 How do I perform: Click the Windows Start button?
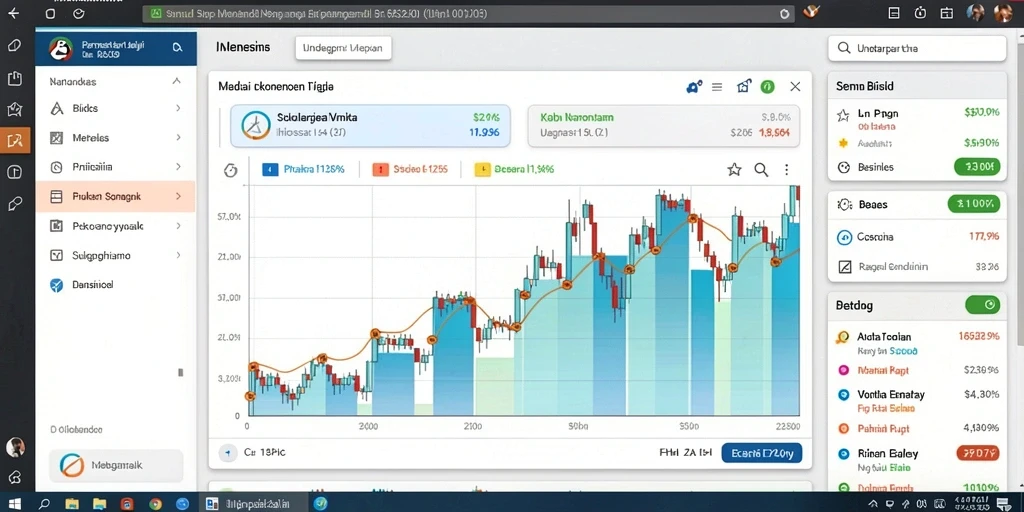14,504
